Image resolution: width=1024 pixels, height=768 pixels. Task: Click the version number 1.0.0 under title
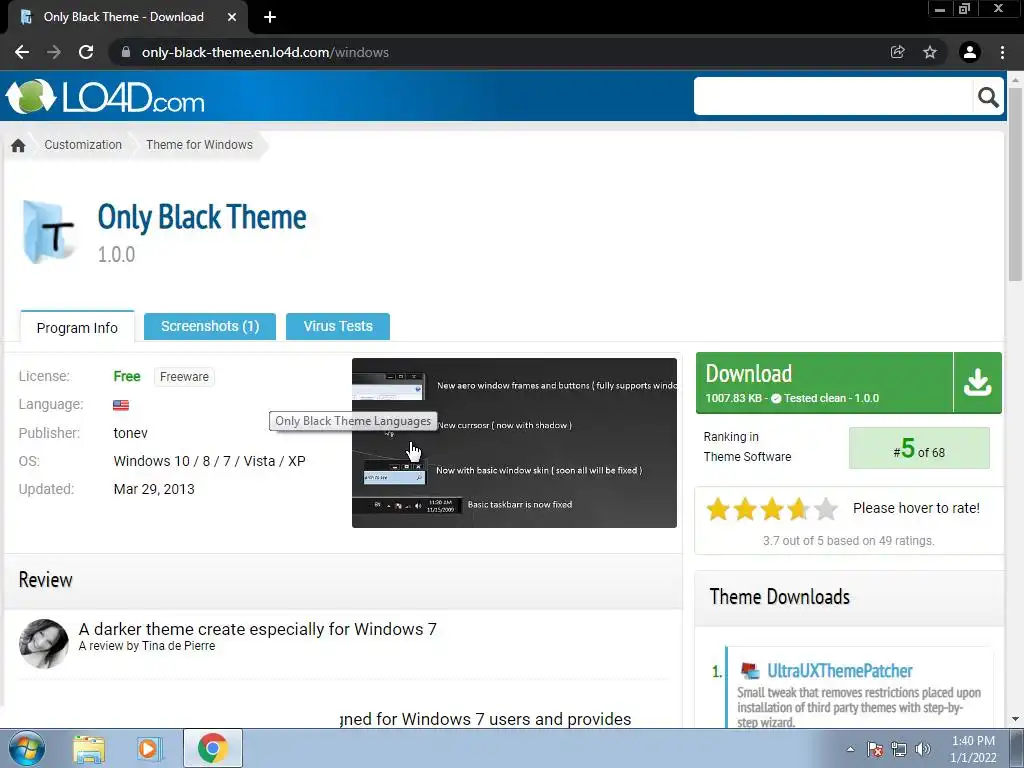116,254
